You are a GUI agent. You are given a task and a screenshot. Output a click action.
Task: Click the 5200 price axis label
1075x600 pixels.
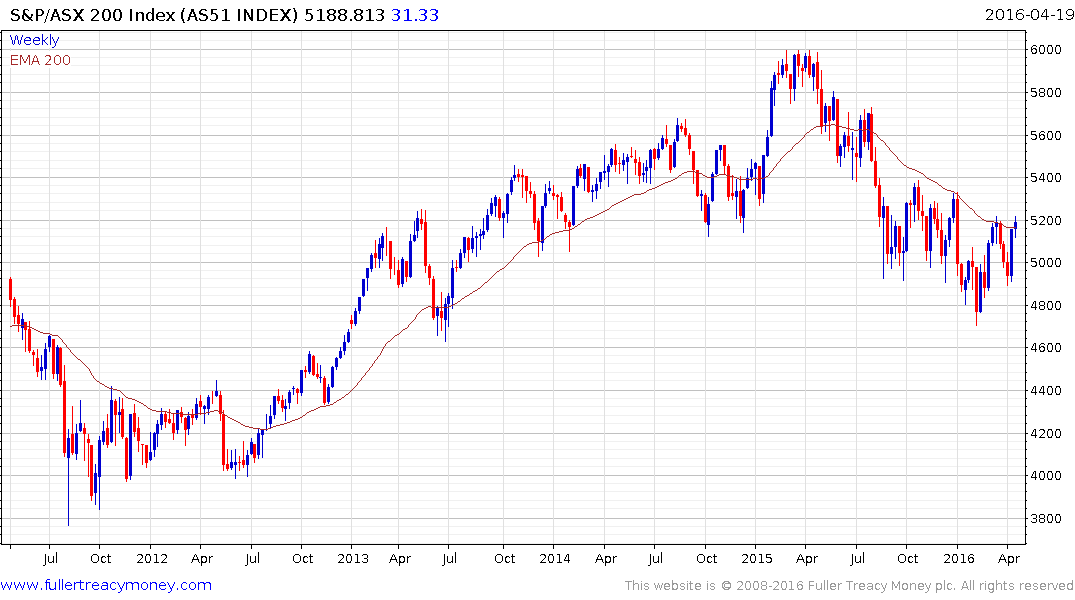(1046, 221)
